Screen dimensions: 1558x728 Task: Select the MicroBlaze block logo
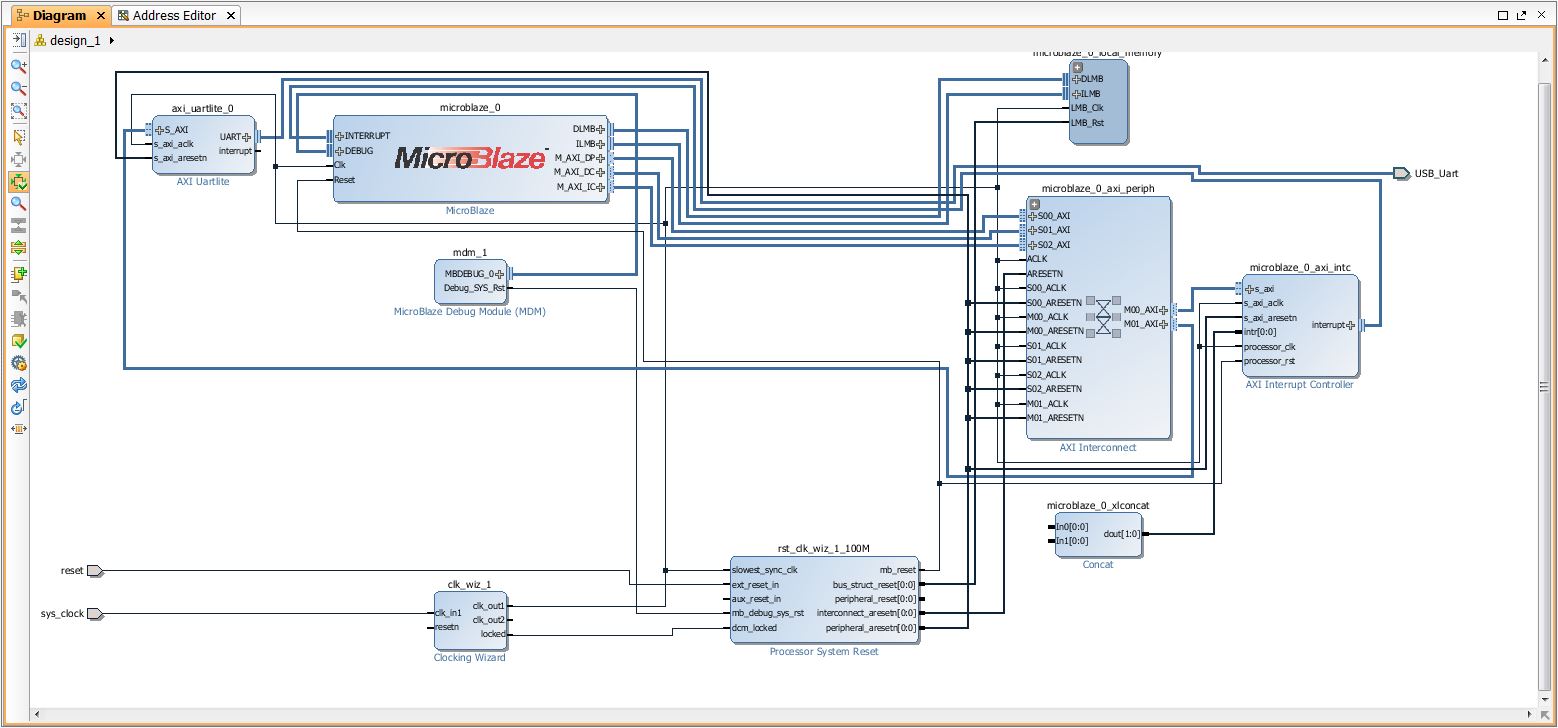click(x=470, y=157)
